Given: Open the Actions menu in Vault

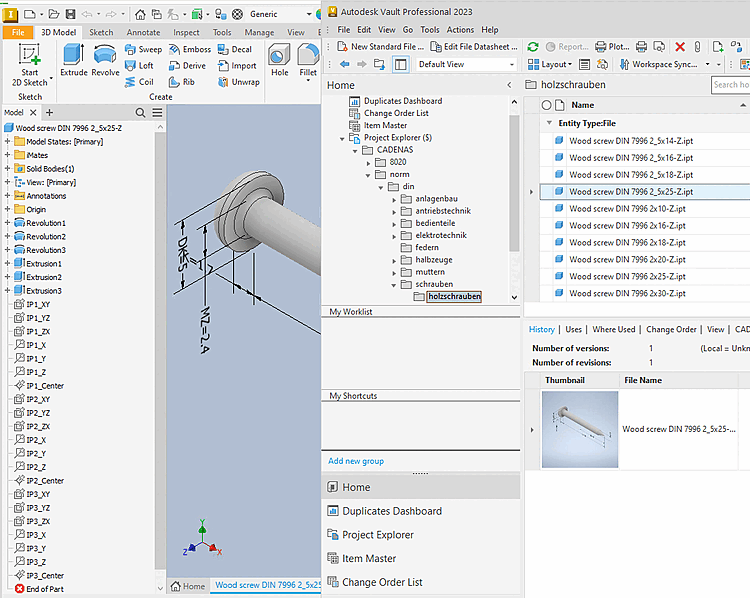Looking at the screenshot, I should click(460, 30).
